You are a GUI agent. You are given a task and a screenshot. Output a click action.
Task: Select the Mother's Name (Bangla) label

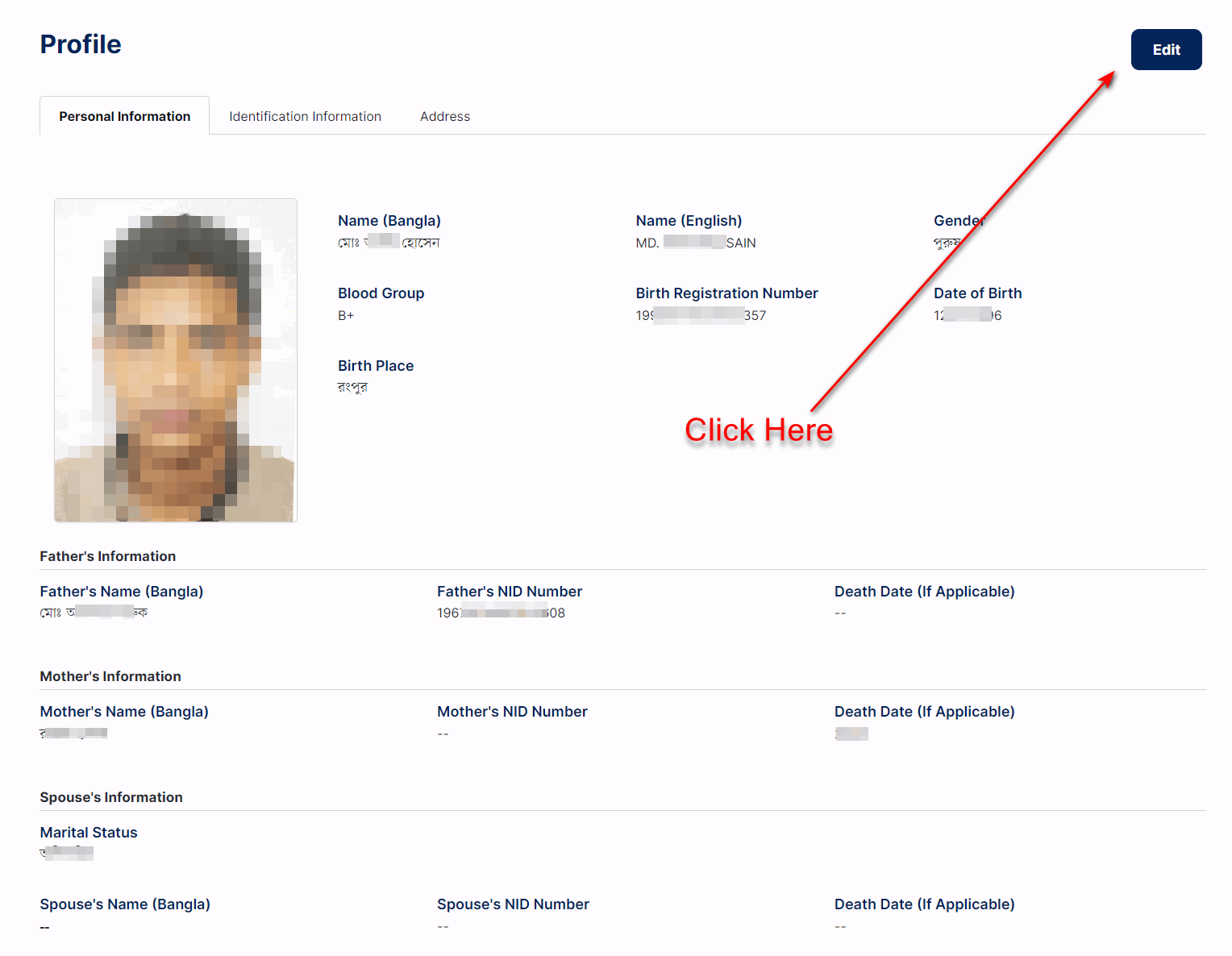tap(124, 712)
